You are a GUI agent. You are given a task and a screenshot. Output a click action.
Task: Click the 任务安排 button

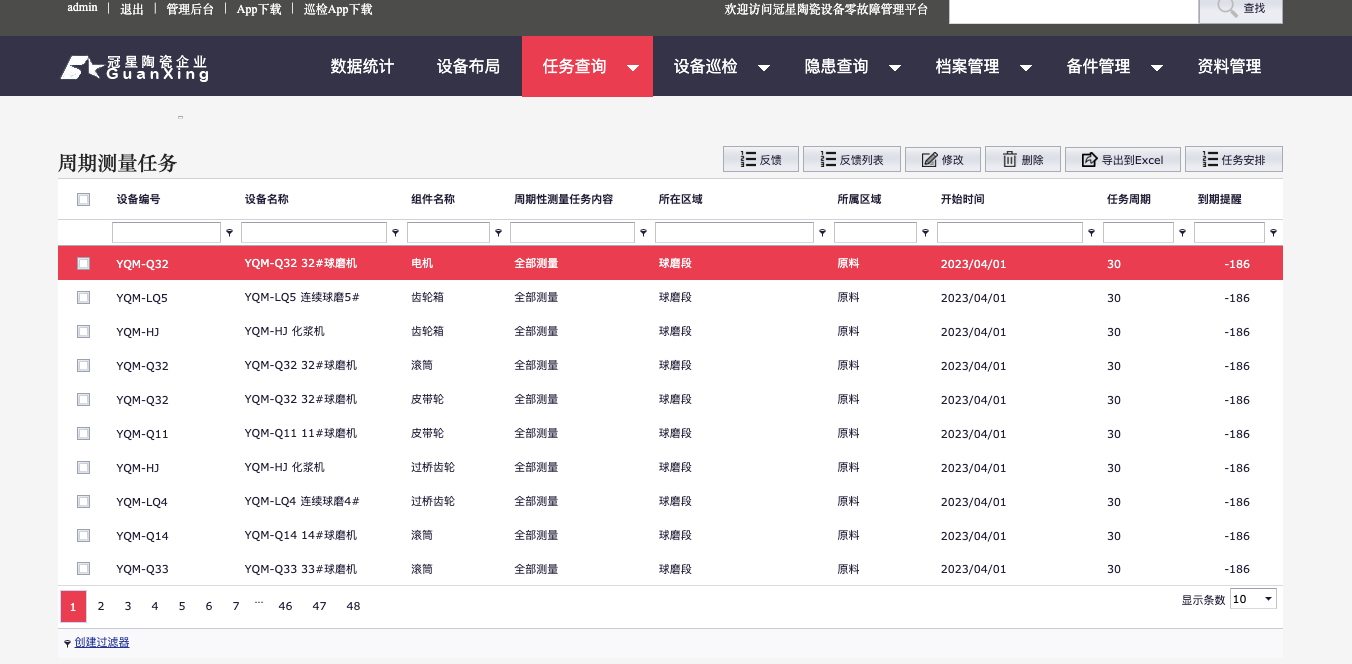[x=1234, y=159]
